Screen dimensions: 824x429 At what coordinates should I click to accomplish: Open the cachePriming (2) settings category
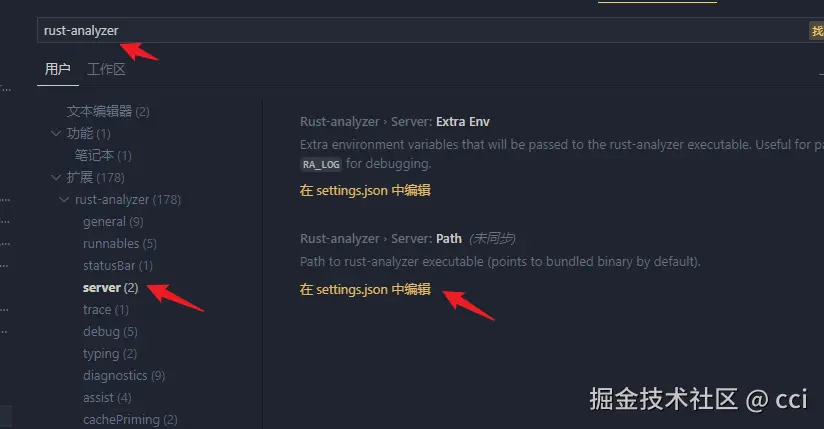pos(129,420)
